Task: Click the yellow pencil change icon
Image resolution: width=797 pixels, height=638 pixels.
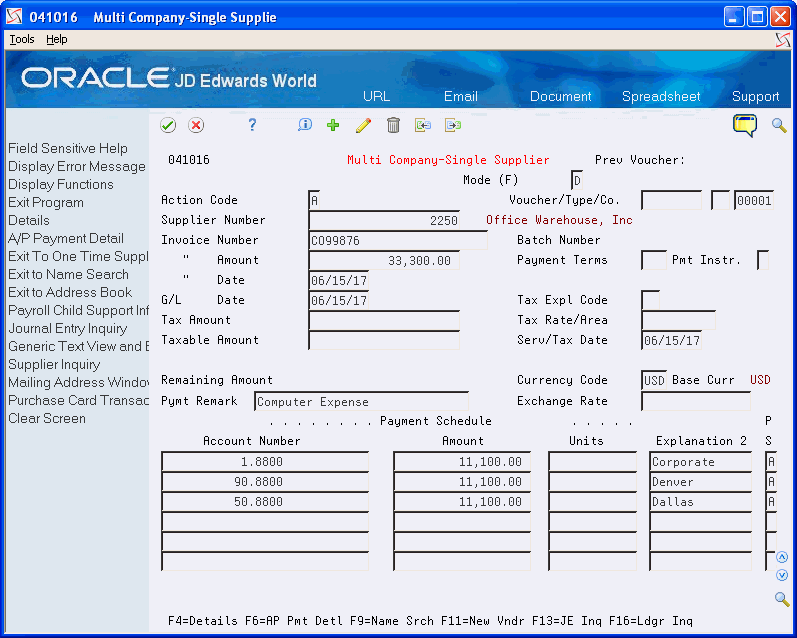Action: pos(363,125)
